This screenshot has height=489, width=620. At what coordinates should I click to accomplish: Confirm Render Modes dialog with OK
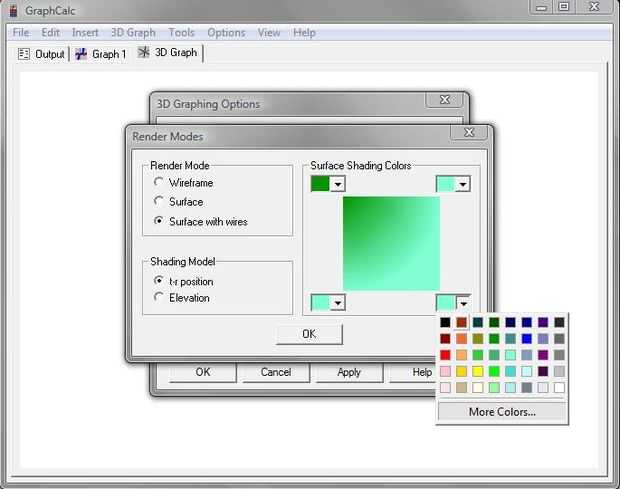click(x=309, y=334)
